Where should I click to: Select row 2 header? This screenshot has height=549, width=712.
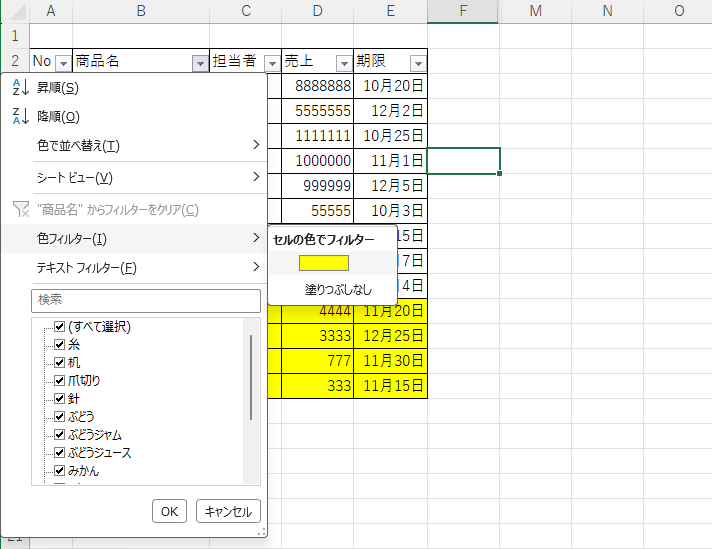[15, 60]
